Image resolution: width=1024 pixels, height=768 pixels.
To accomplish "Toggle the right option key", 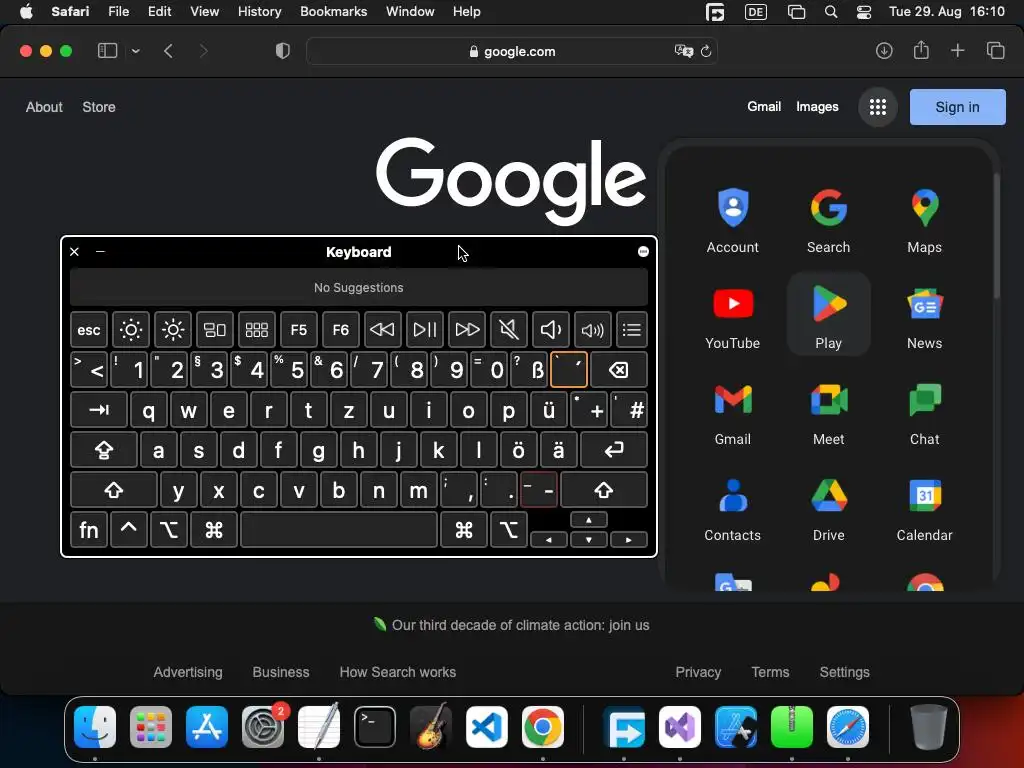I will [509, 530].
